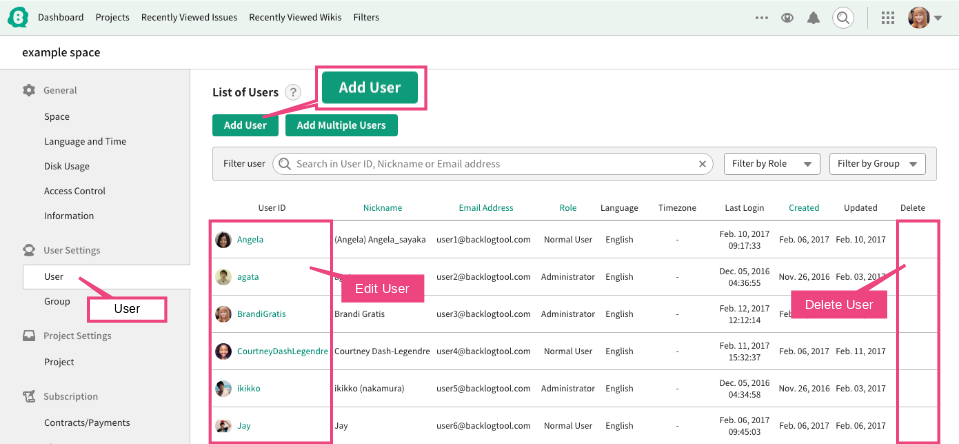Open global search magnifier icon
This screenshot has width=959, height=444.
(843, 18)
